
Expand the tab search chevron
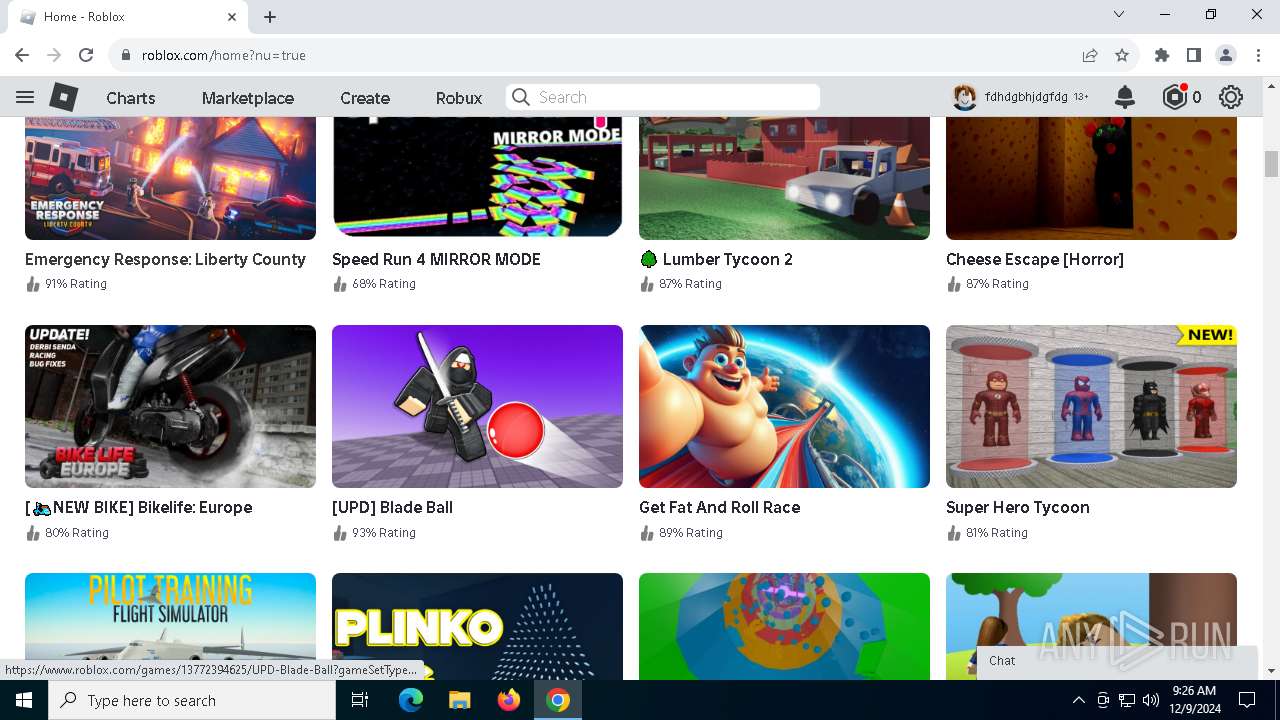coord(1119,14)
